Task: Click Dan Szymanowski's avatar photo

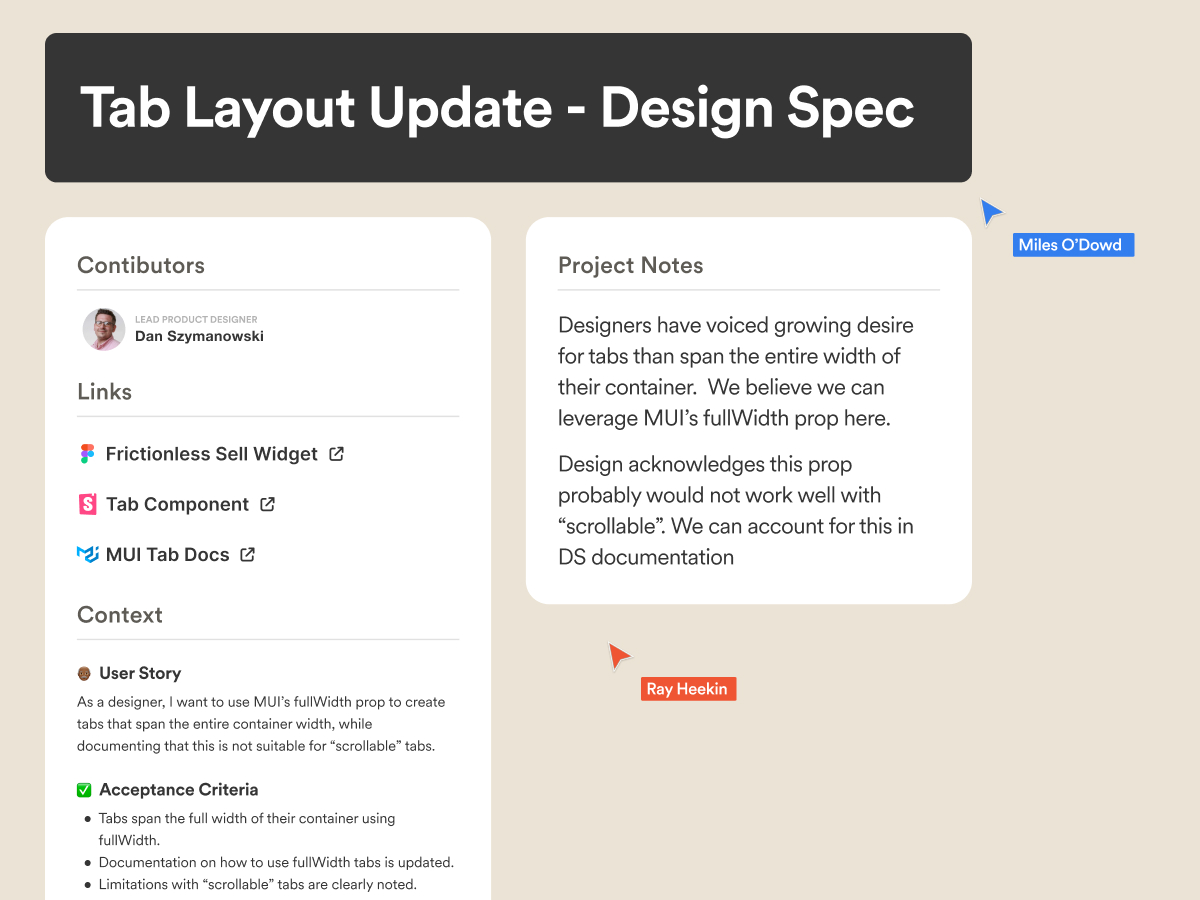Action: [x=103, y=329]
